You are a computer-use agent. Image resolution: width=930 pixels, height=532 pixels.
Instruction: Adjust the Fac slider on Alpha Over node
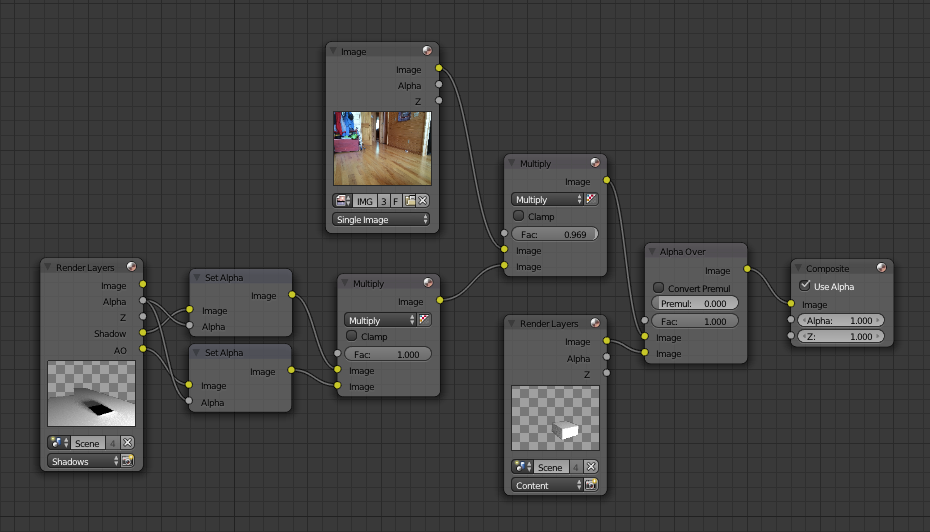[x=695, y=321]
